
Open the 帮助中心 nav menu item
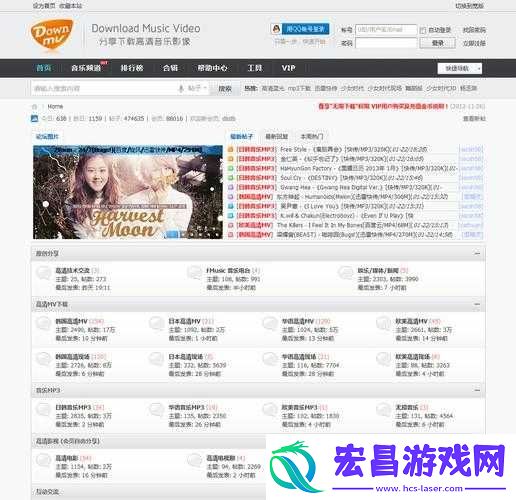pos(212,68)
